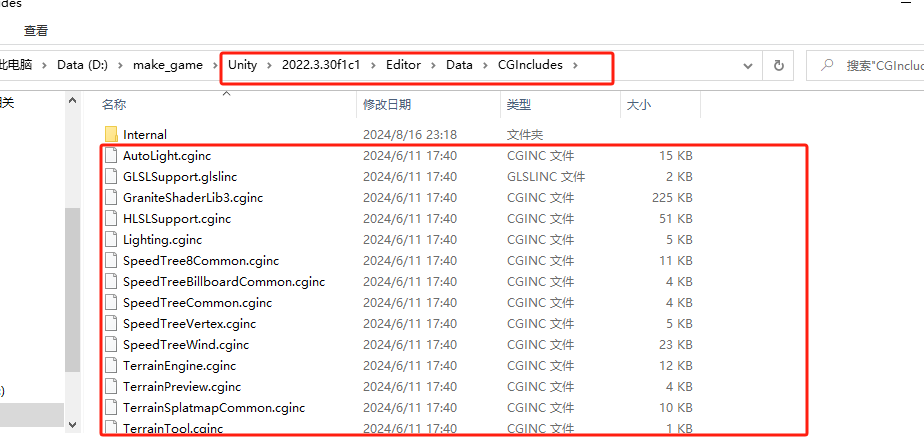
Task: Click the GLSLINC 文件 type cell
Action: pos(546,176)
